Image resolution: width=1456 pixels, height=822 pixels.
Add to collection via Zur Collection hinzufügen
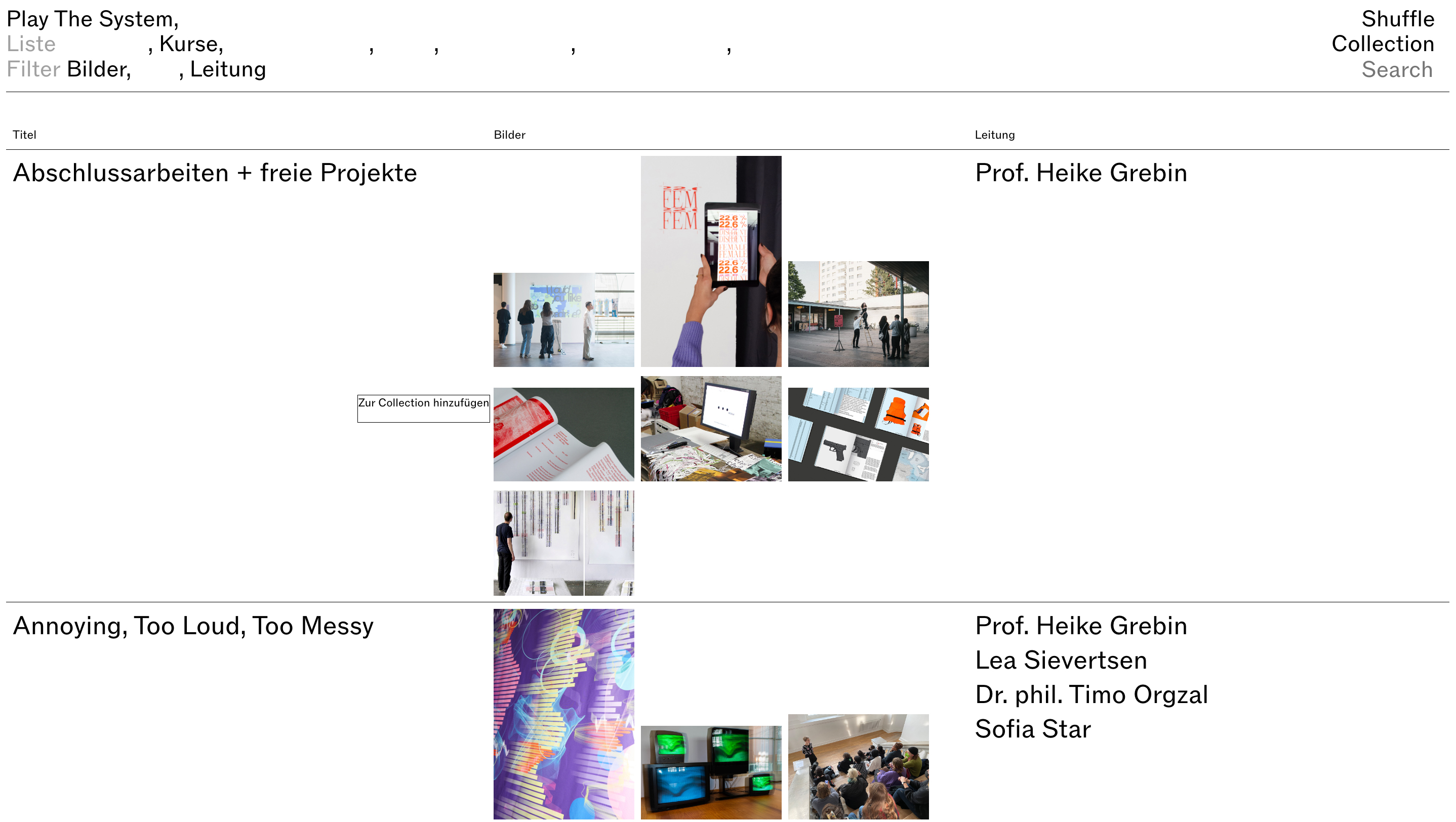click(423, 408)
